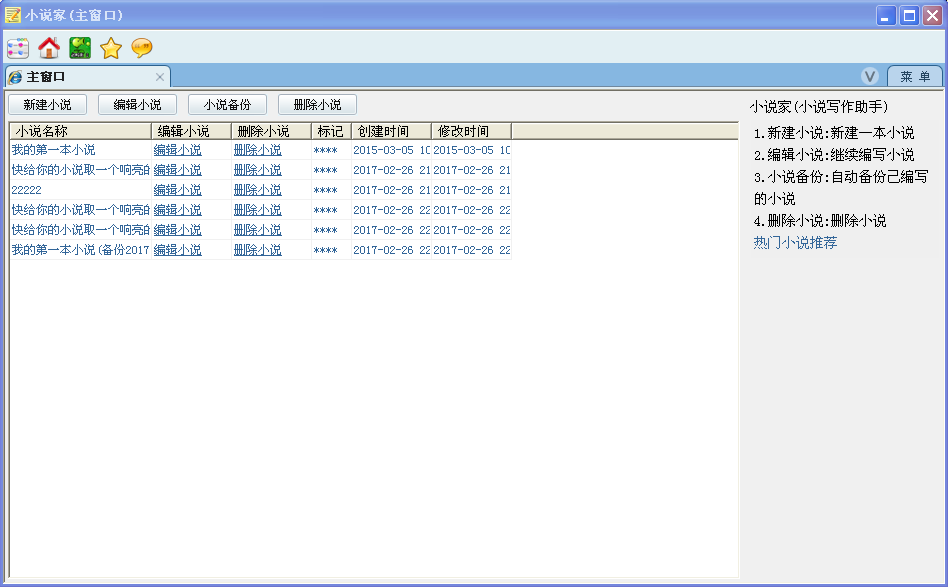Click the yellow star favorites icon

[x=110, y=47]
